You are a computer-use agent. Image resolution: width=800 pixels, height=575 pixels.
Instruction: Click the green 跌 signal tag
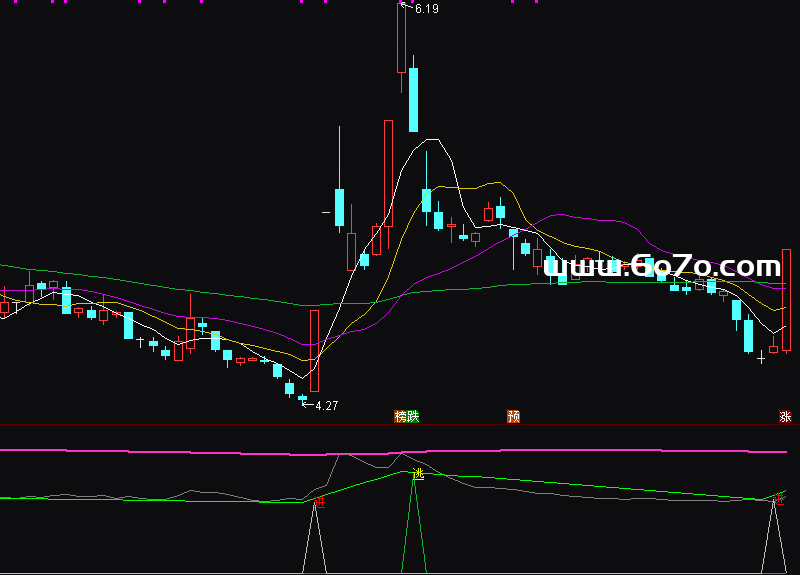tap(413, 416)
